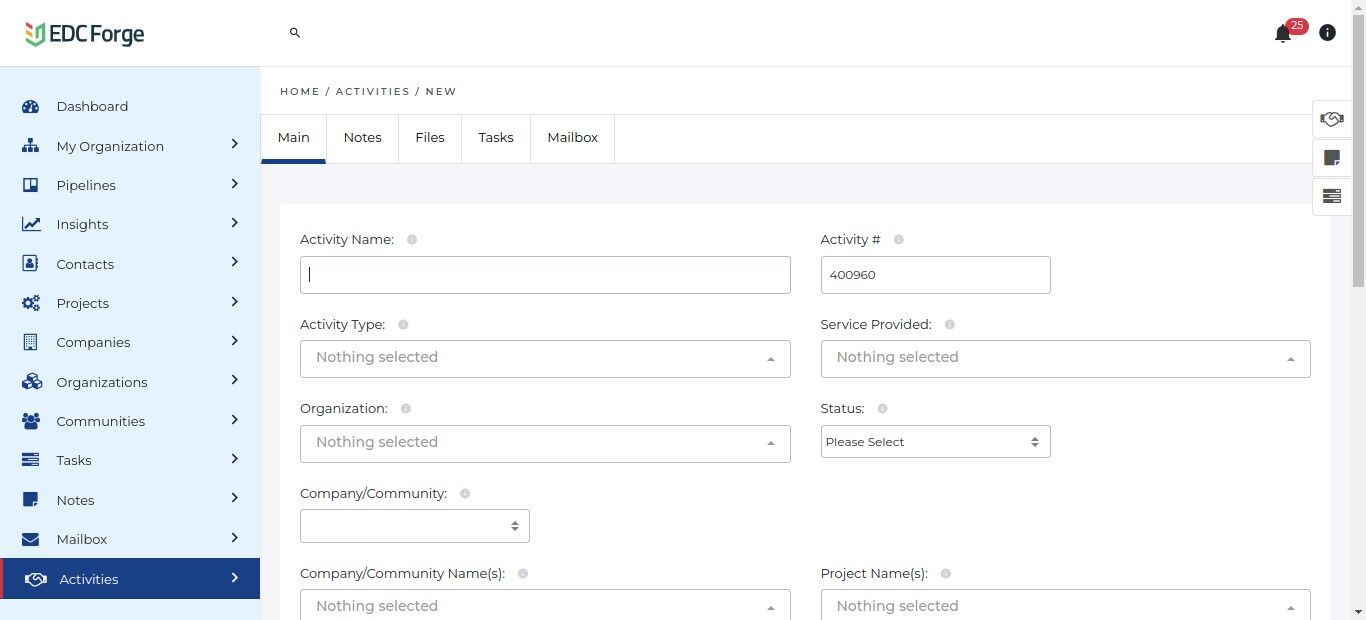Click help icon next to Service Provided
This screenshot has height=620, width=1366.
(950, 325)
